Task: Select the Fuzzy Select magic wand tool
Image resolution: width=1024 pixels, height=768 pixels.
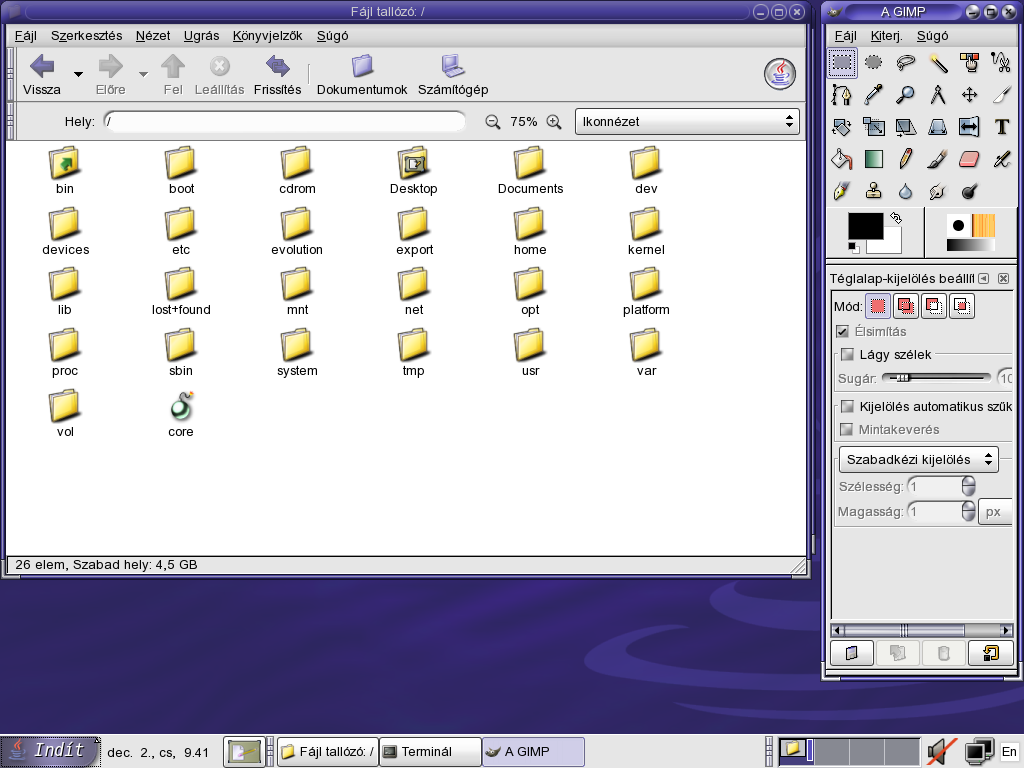Action: coord(938,63)
